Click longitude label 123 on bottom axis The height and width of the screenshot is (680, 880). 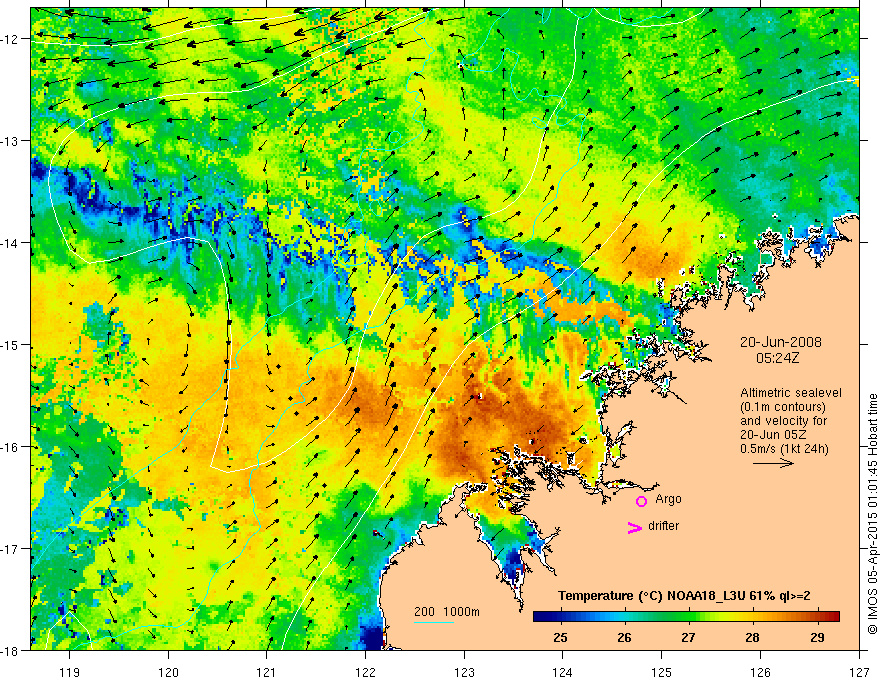tap(464, 672)
